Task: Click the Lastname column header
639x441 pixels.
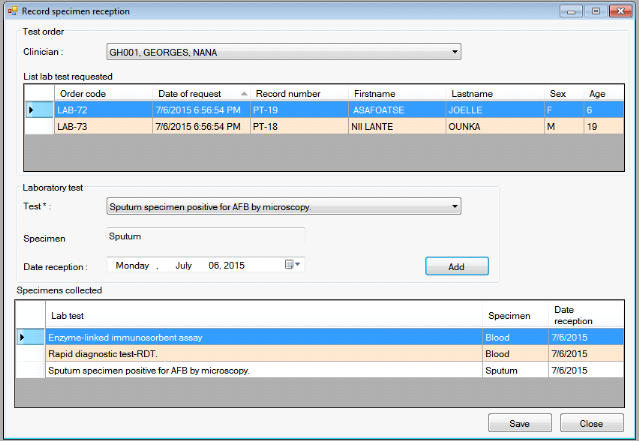Action: coord(495,94)
